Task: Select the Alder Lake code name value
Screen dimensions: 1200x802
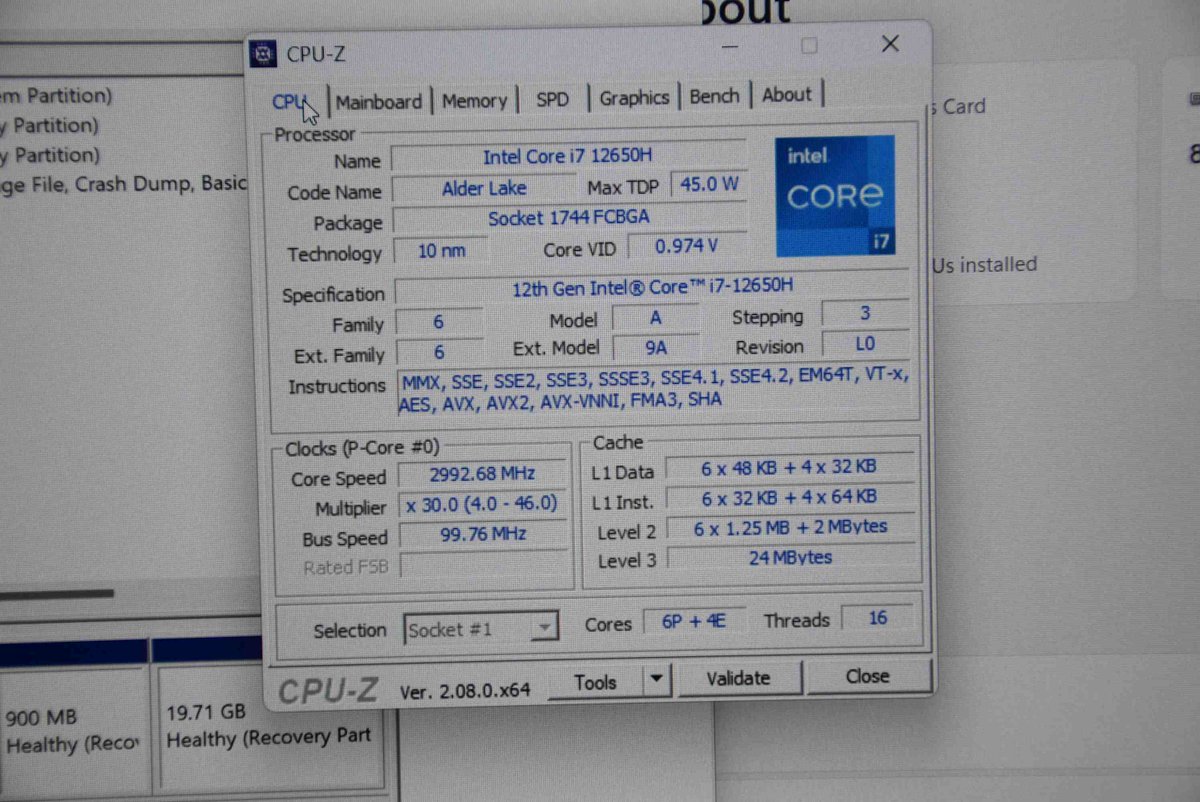Action: (x=484, y=188)
